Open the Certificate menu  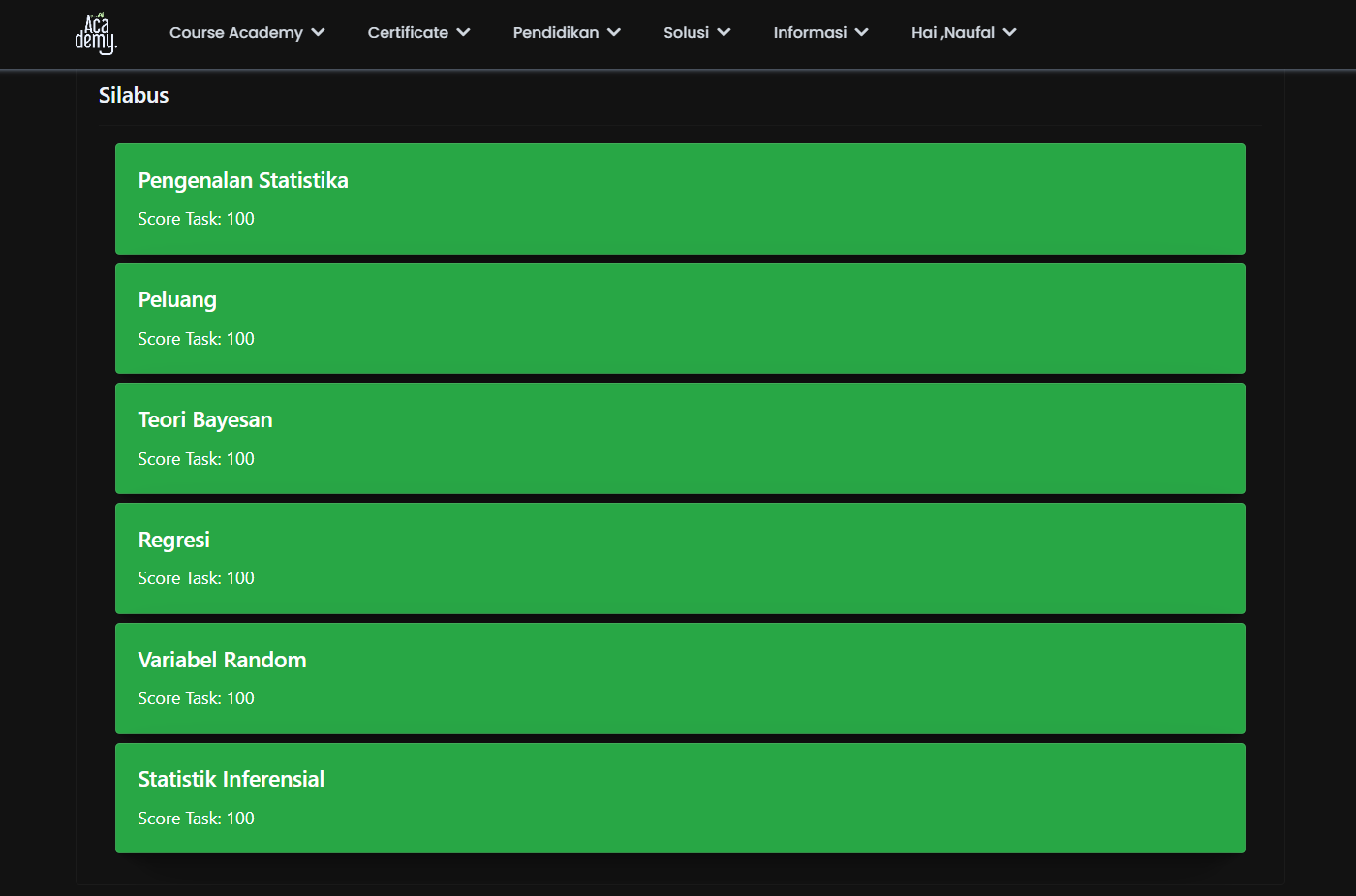418,32
